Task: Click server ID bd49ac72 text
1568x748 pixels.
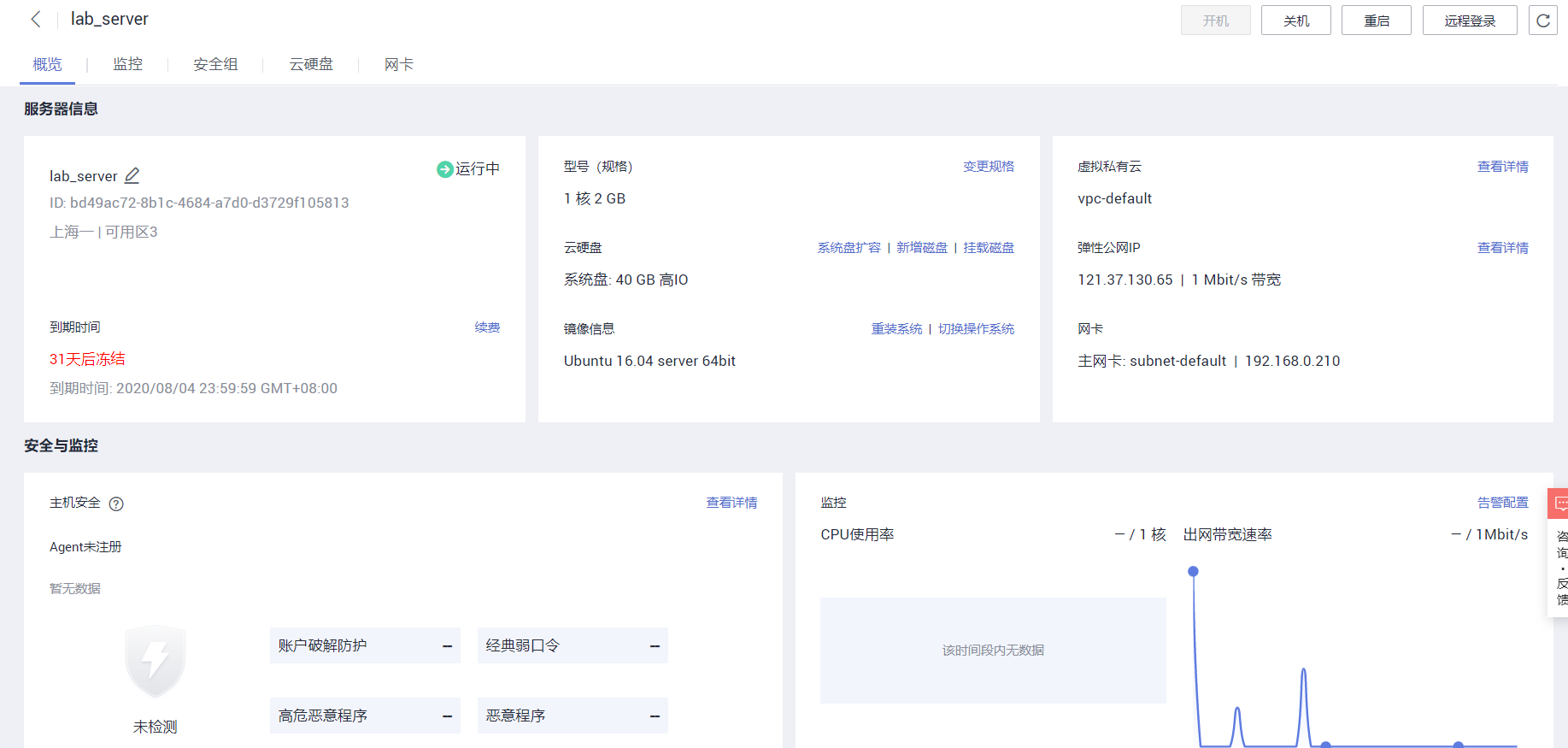Action: [199, 203]
